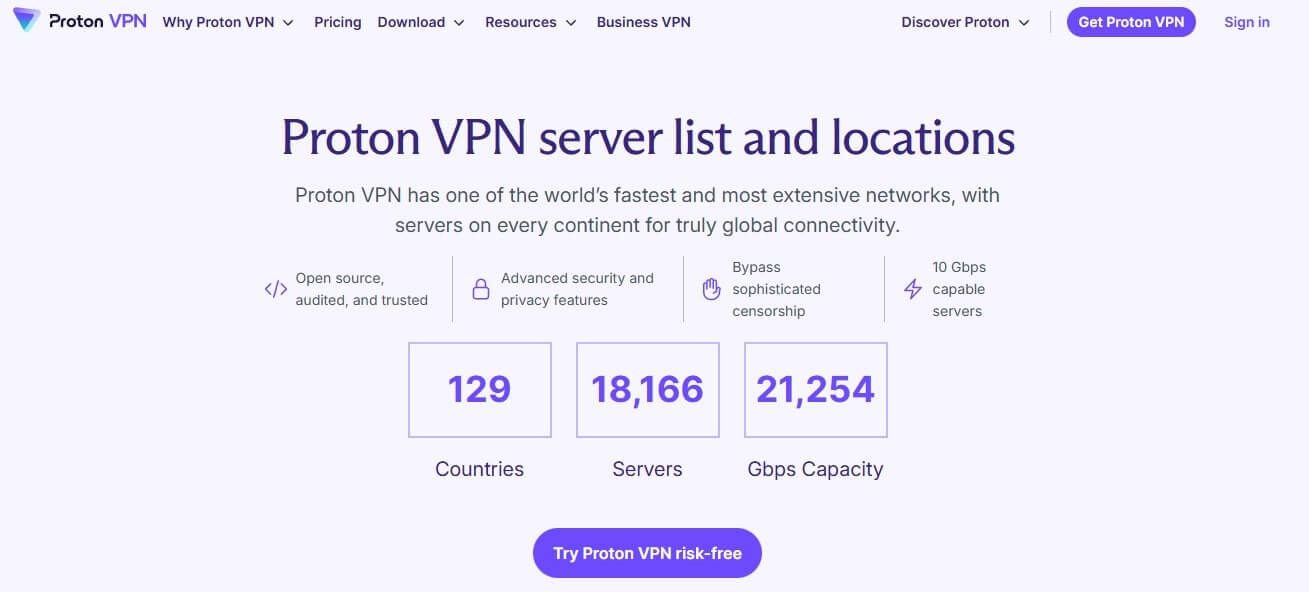Click the Open source, audited, and trusted text
The image size is (1309, 592).
click(x=364, y=288)
